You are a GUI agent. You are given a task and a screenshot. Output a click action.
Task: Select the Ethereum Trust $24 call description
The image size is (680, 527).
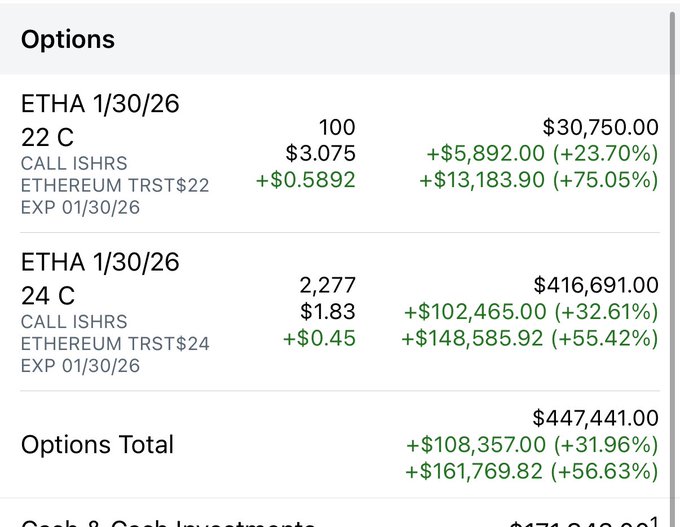(115, 344)
